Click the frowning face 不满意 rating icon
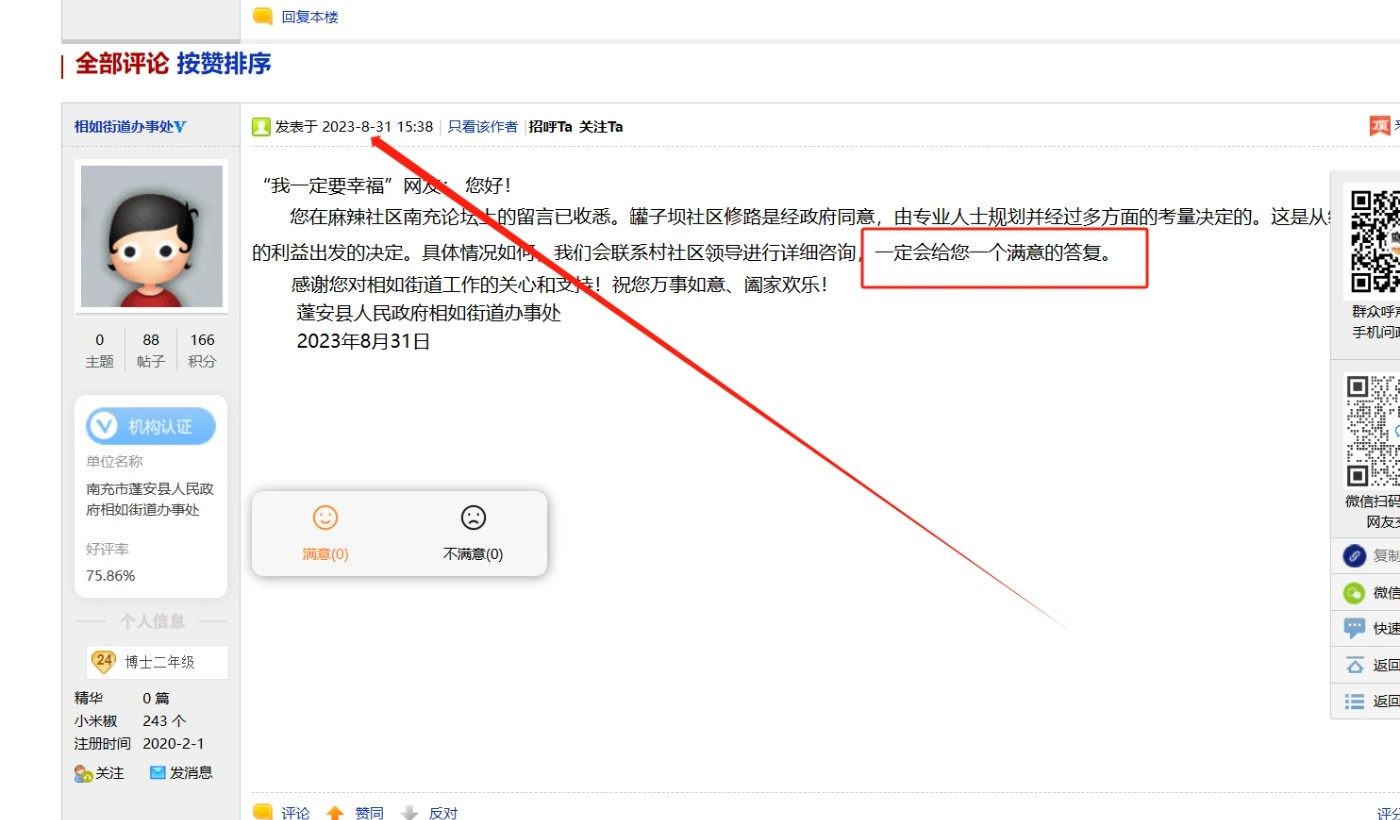1400x820 pixels. tap(473, 518)
